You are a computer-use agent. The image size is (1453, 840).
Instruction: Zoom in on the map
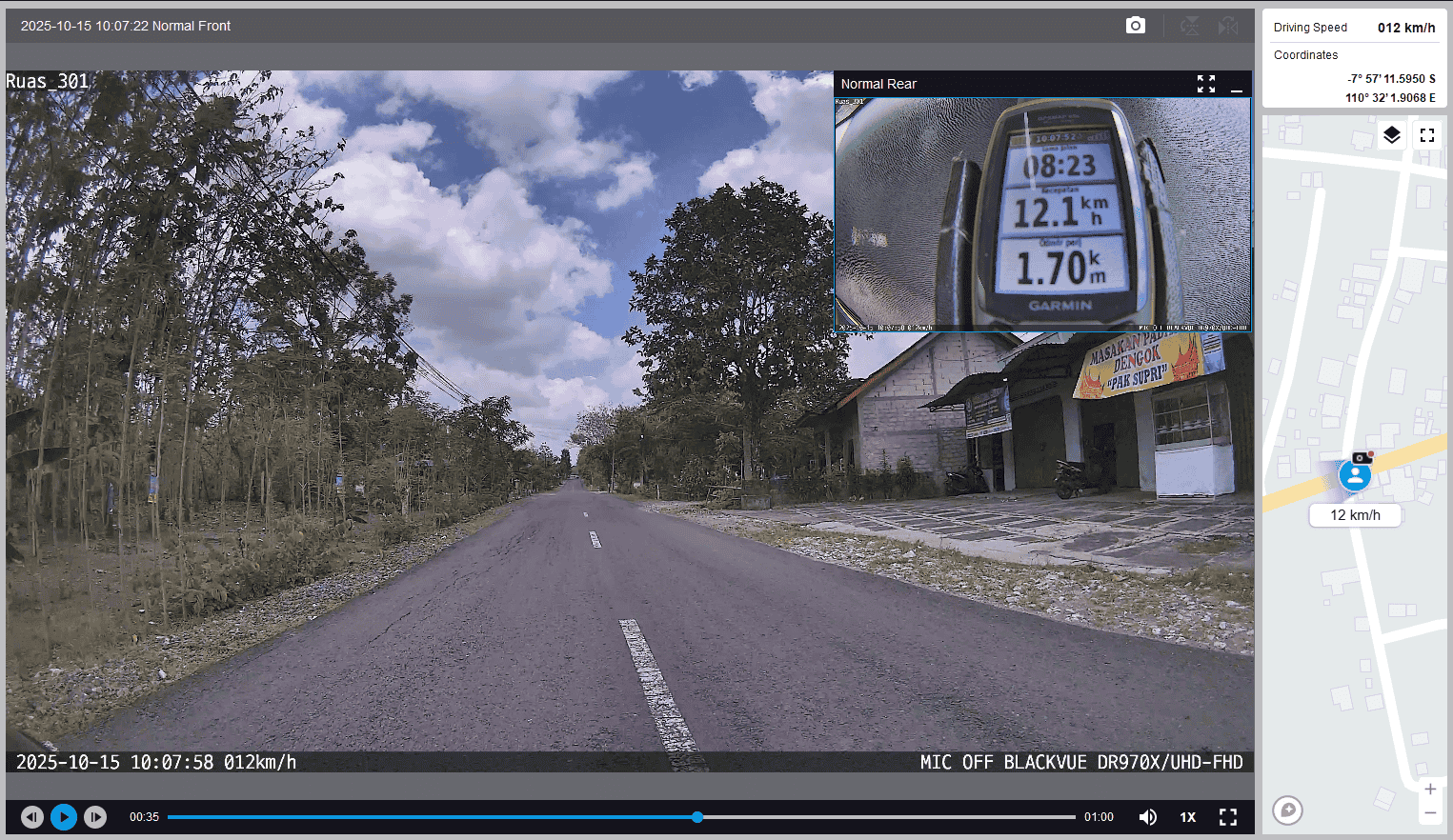(x=1430, y=790)
